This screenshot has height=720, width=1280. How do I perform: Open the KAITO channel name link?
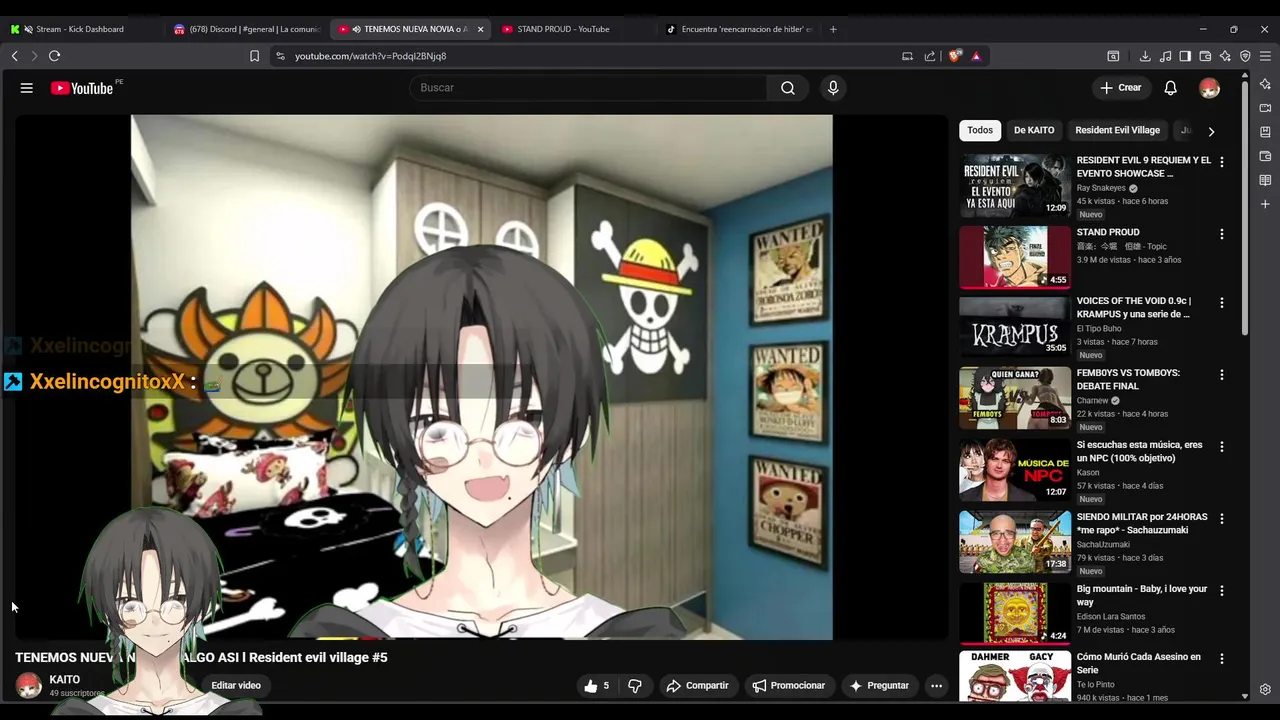point(65,680)
